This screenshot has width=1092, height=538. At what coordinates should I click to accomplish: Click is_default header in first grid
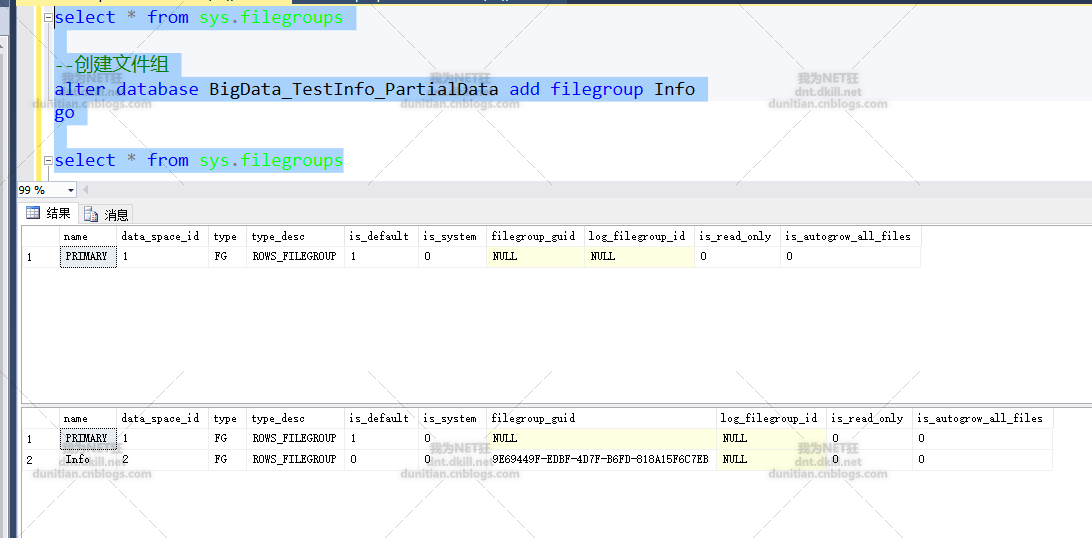(381, 236)
